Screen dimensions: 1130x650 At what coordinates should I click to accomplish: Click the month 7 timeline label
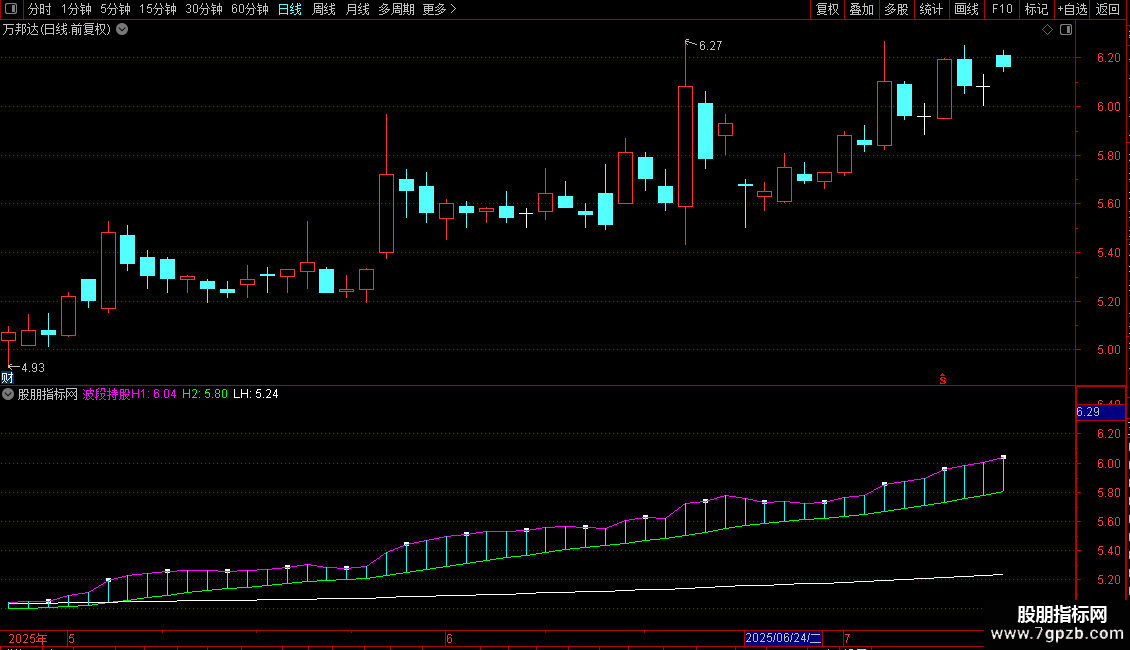tap(848, 638)
